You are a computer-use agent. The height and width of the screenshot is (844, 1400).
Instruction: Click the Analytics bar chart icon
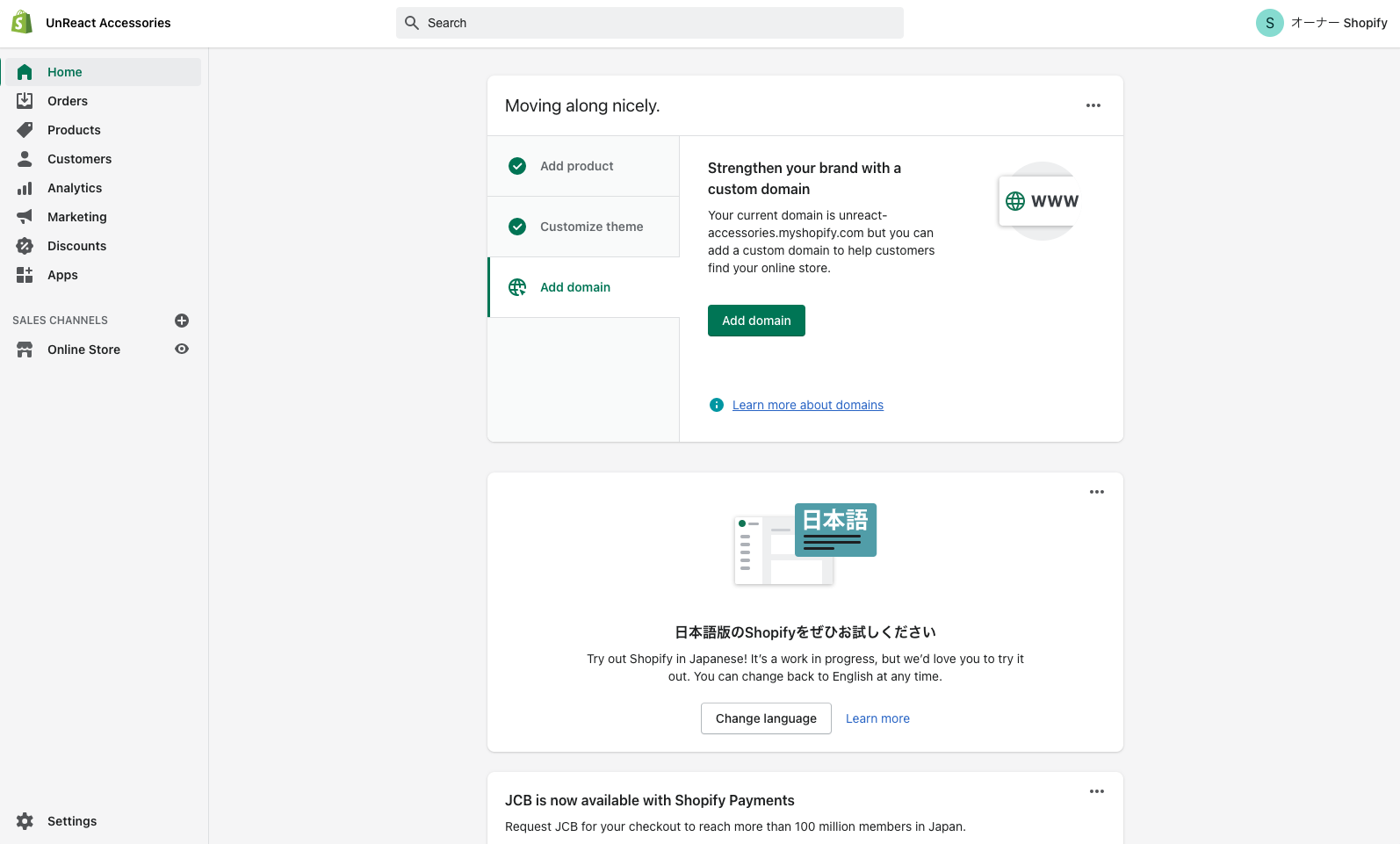[x=25, y=188]
